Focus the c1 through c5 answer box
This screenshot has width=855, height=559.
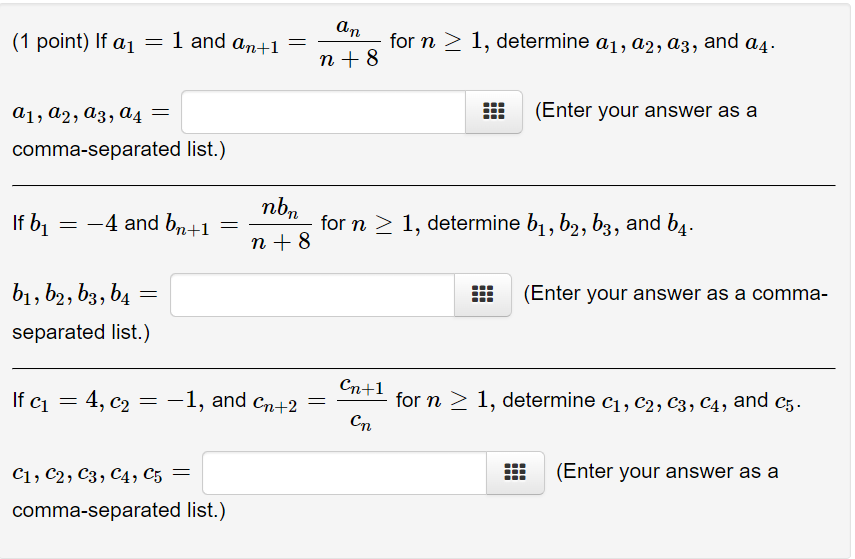[x=345, y=473]
